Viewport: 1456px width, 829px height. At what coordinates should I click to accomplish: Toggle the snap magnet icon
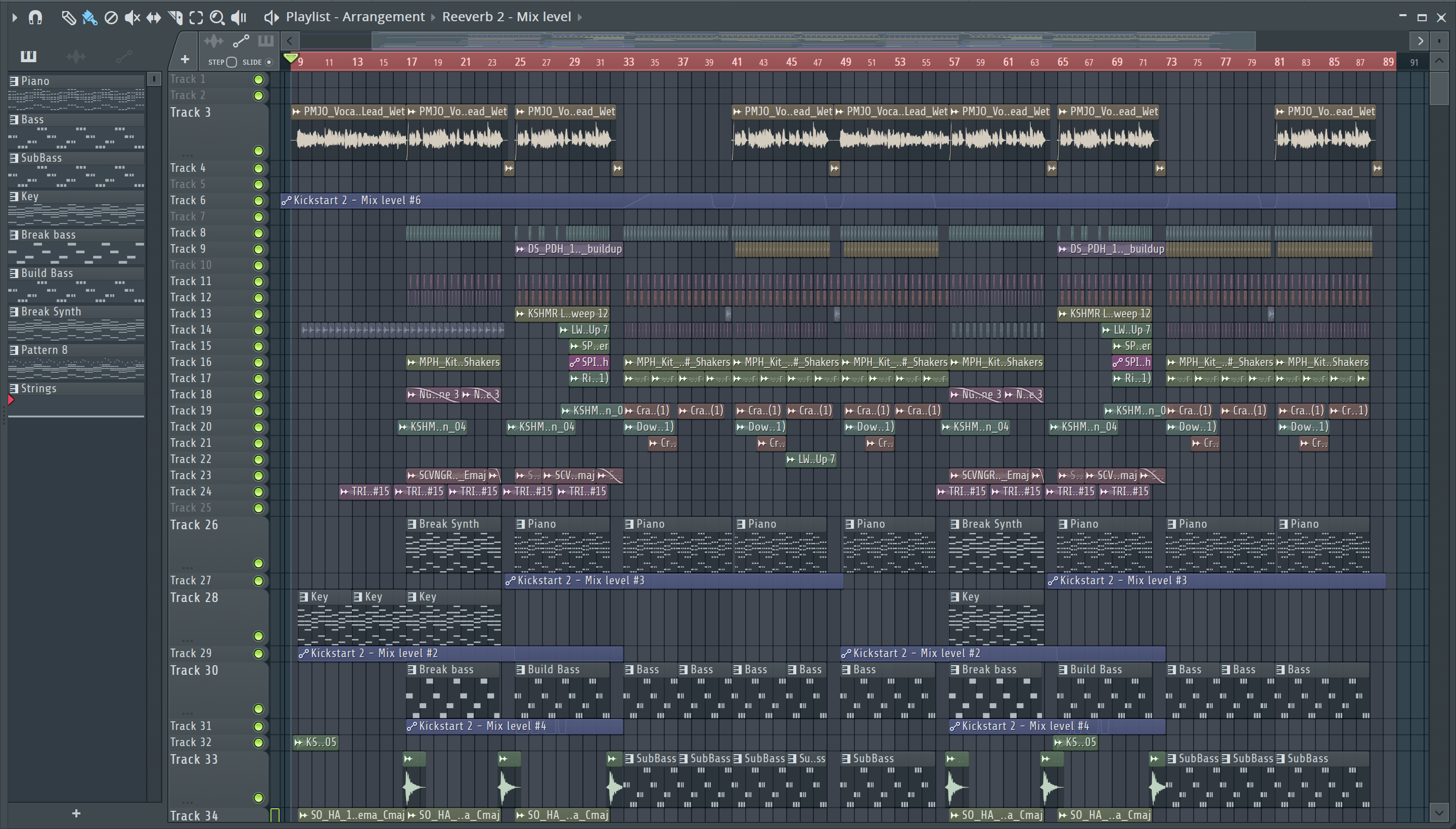click(35, 18)
